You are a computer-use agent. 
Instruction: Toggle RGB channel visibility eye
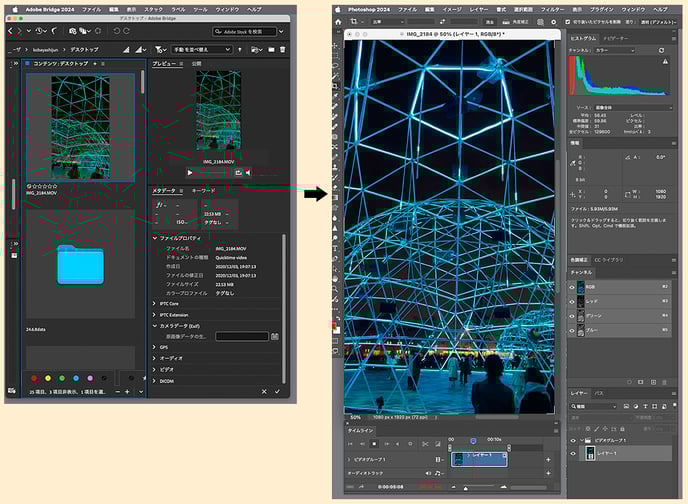574,286
